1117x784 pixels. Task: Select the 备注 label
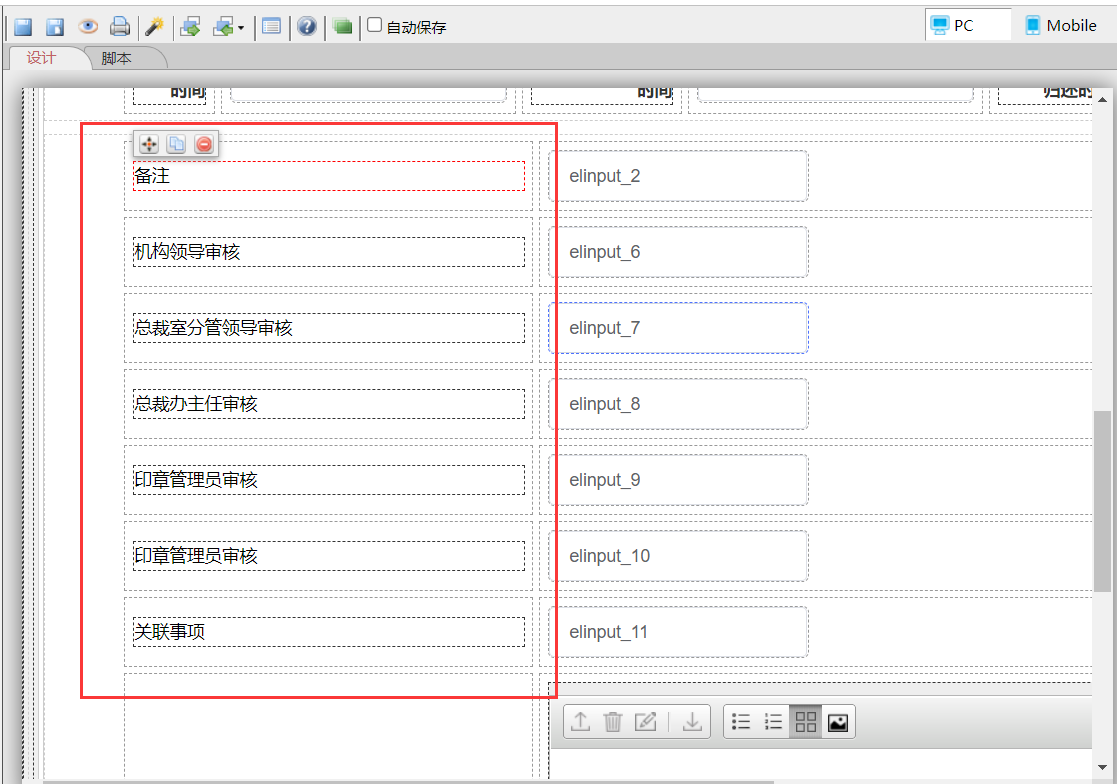(328, 176)
